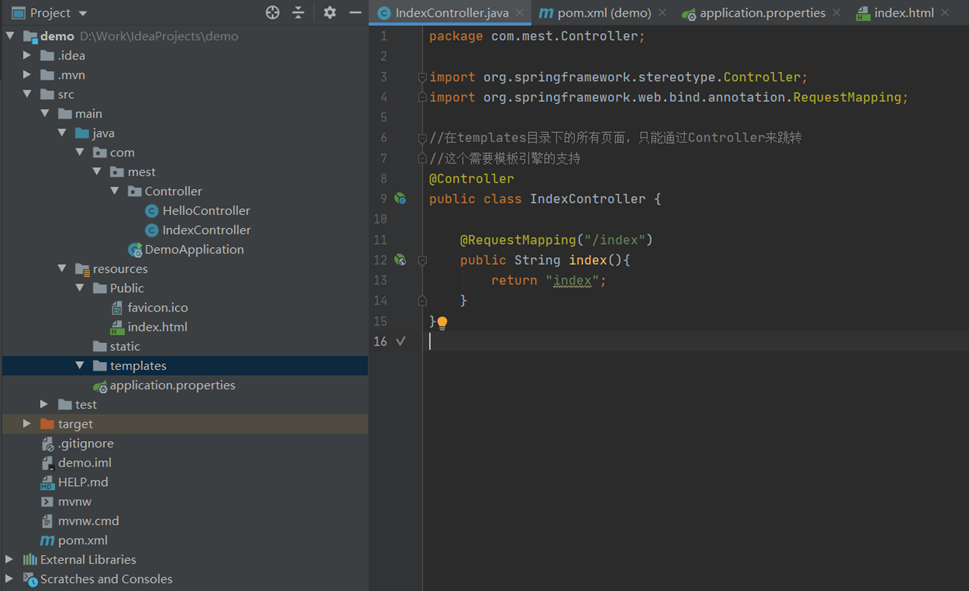Collapse the demo project root node
969x591 pixels.
coord(11,36)
